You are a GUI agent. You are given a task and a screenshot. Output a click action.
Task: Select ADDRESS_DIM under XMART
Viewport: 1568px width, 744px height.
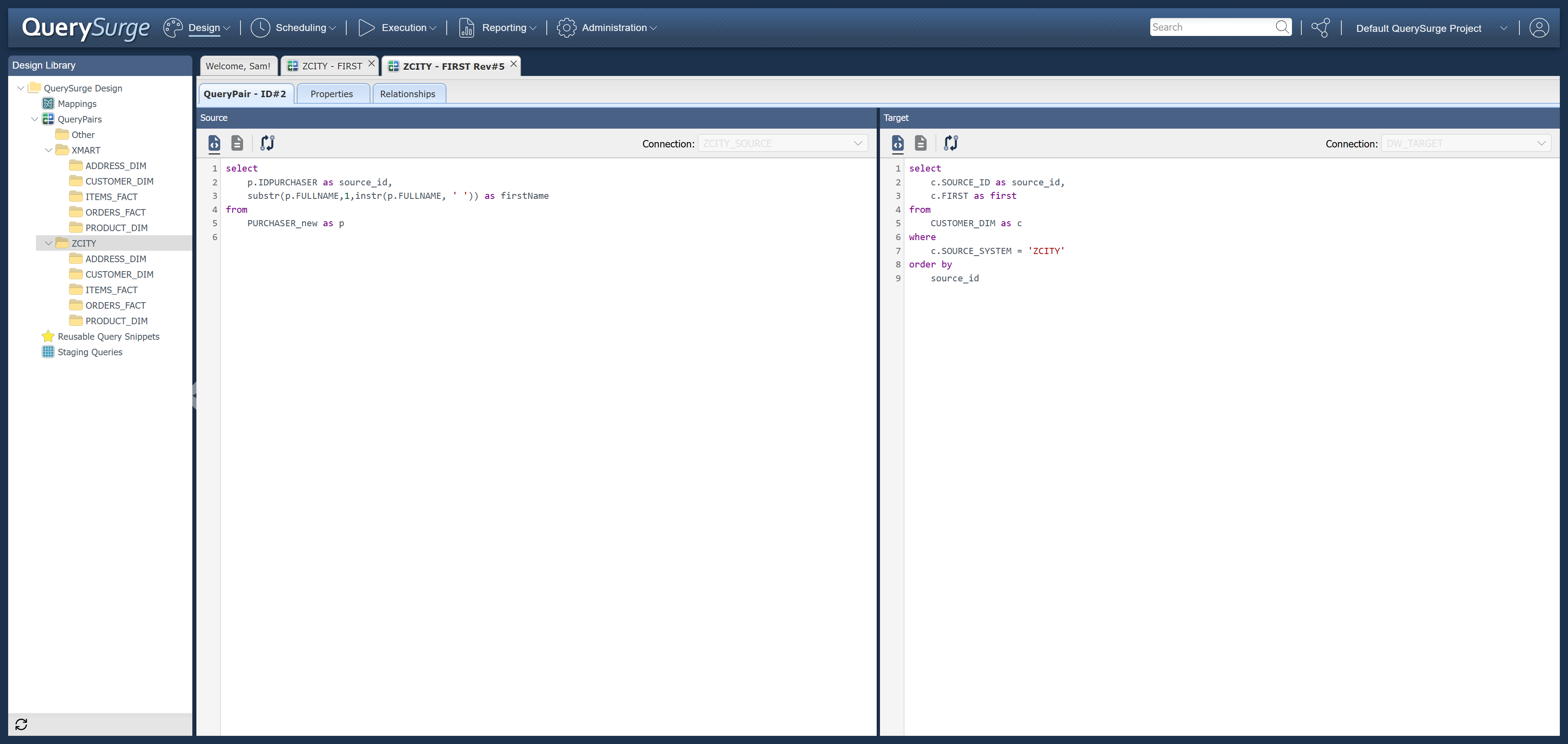tap(116, 166)
